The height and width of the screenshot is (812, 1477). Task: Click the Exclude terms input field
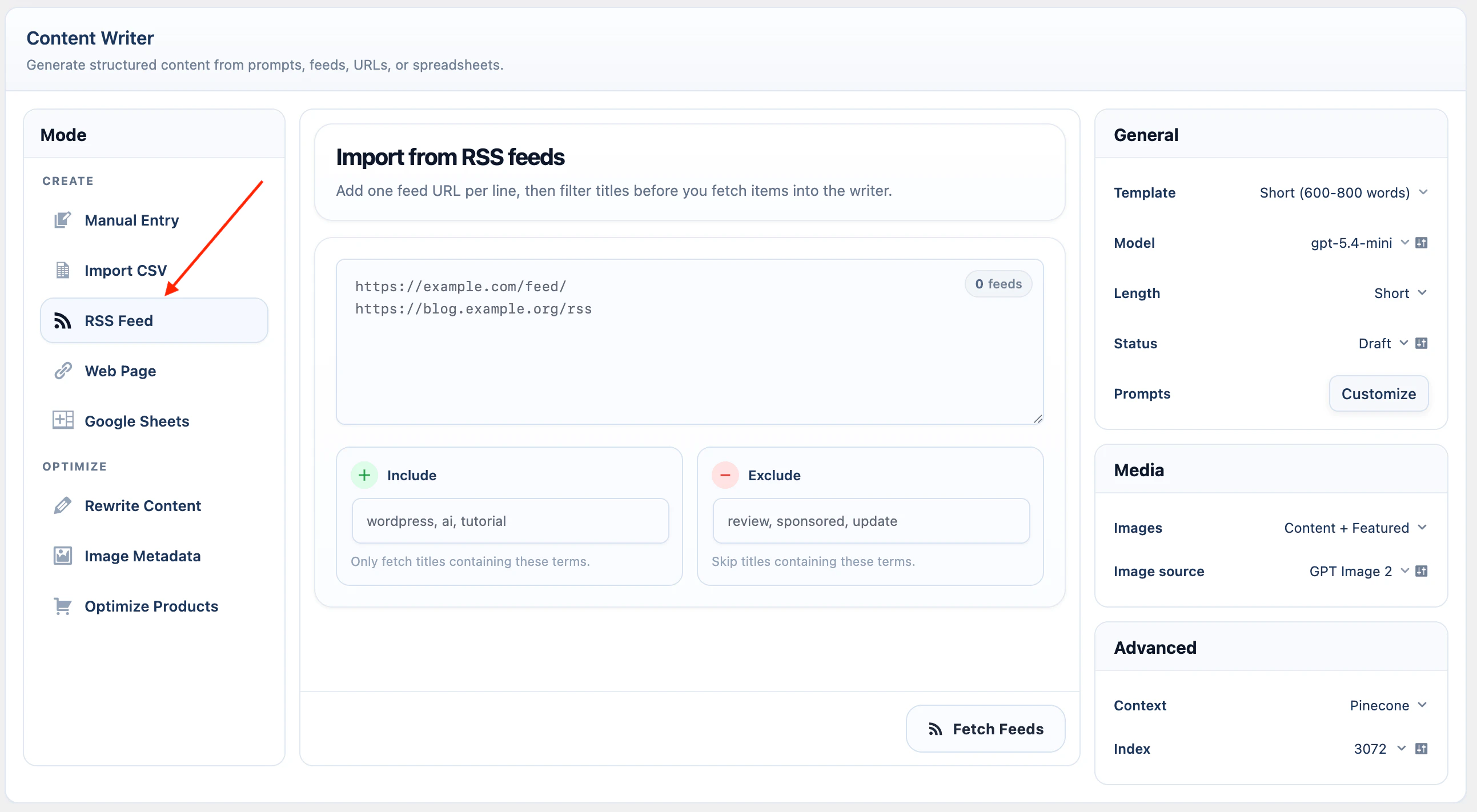click(x=871, y=521)
